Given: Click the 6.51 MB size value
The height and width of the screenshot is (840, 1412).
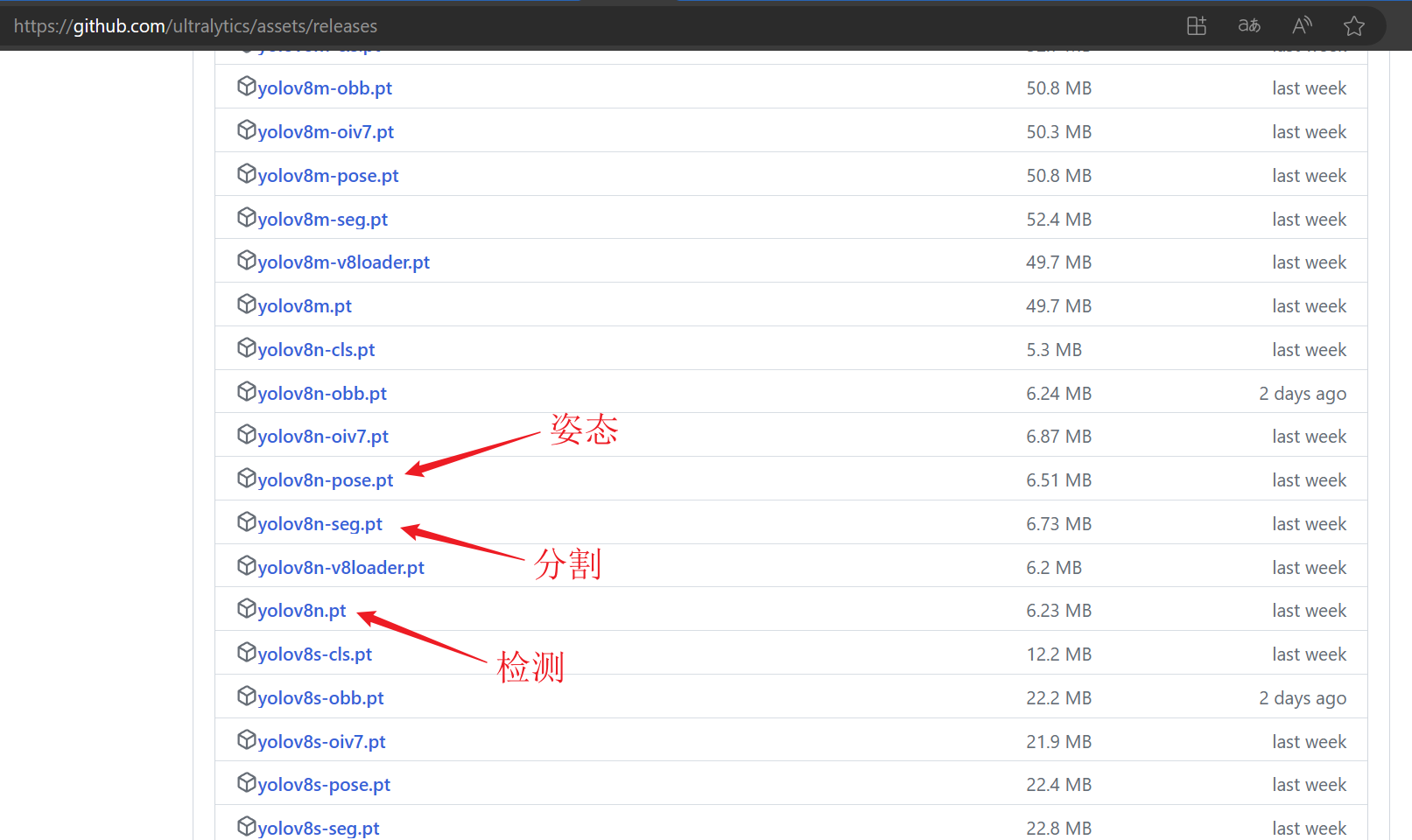Looking at the screenshot, I should 1058,480.
